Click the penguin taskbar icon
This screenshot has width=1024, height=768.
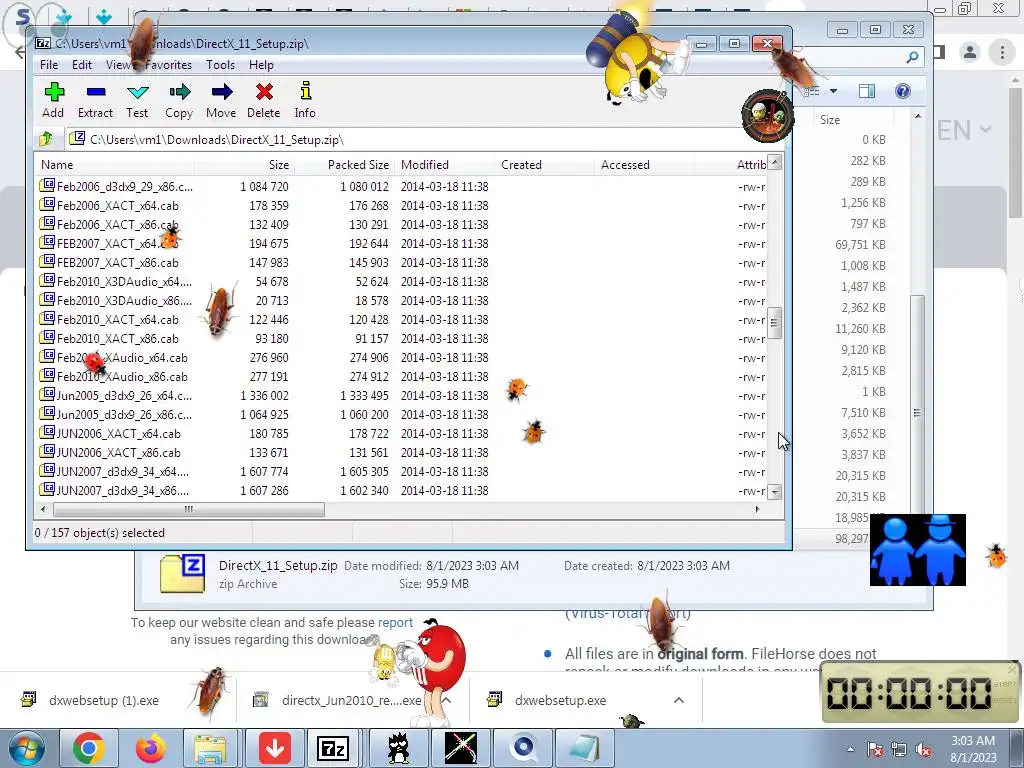398,748
